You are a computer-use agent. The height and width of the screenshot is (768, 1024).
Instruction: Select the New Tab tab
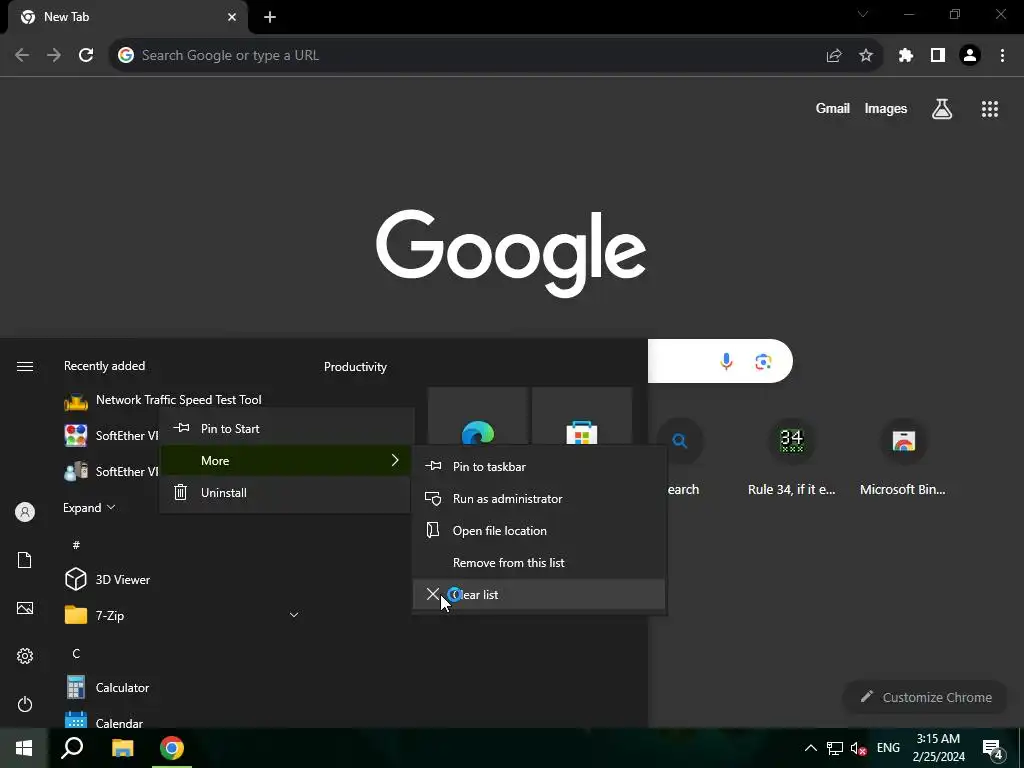point(127,17)
